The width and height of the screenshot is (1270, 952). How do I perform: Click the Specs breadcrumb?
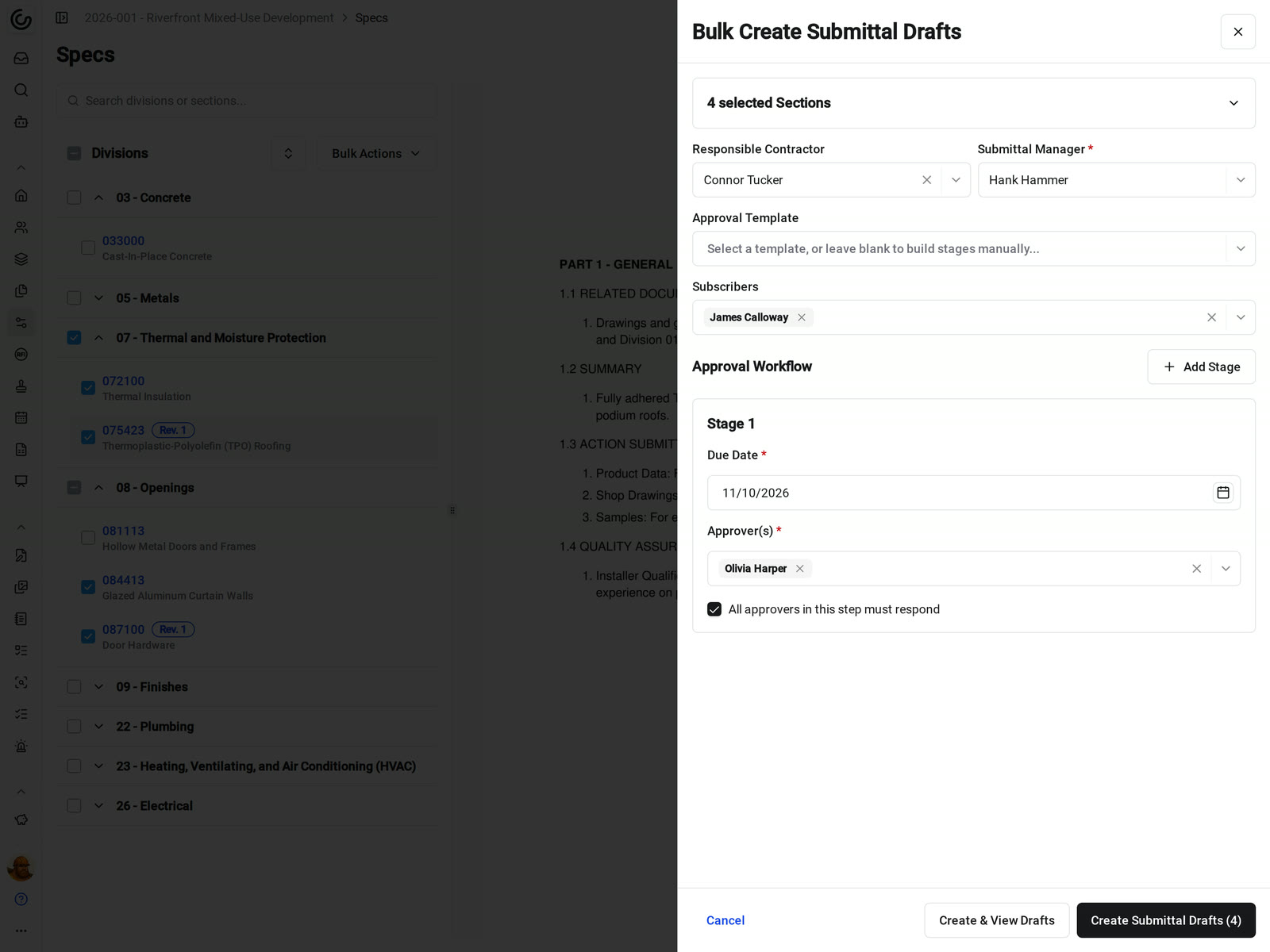click(371, 17)
